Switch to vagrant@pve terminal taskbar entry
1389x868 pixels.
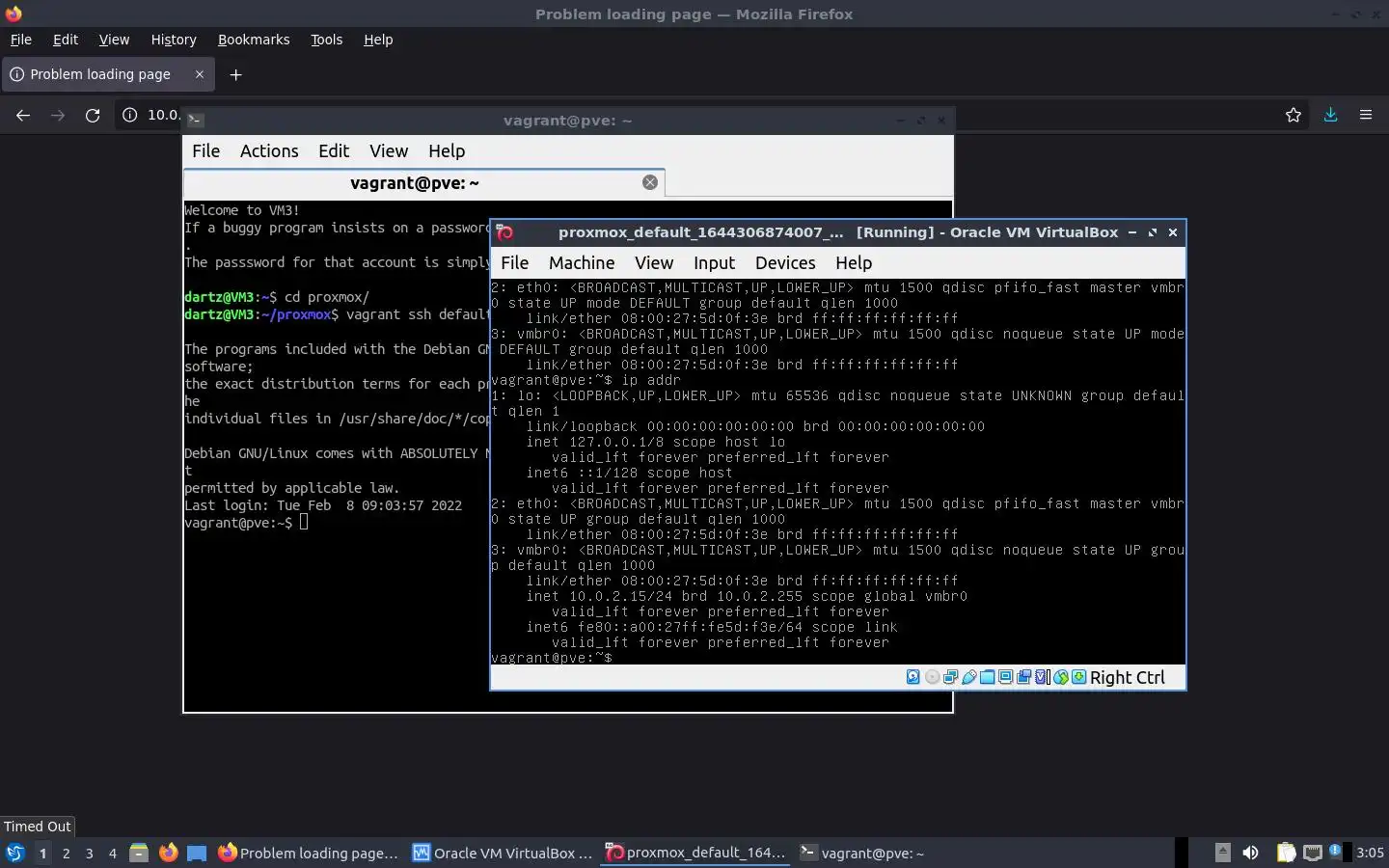coord(861,853)
